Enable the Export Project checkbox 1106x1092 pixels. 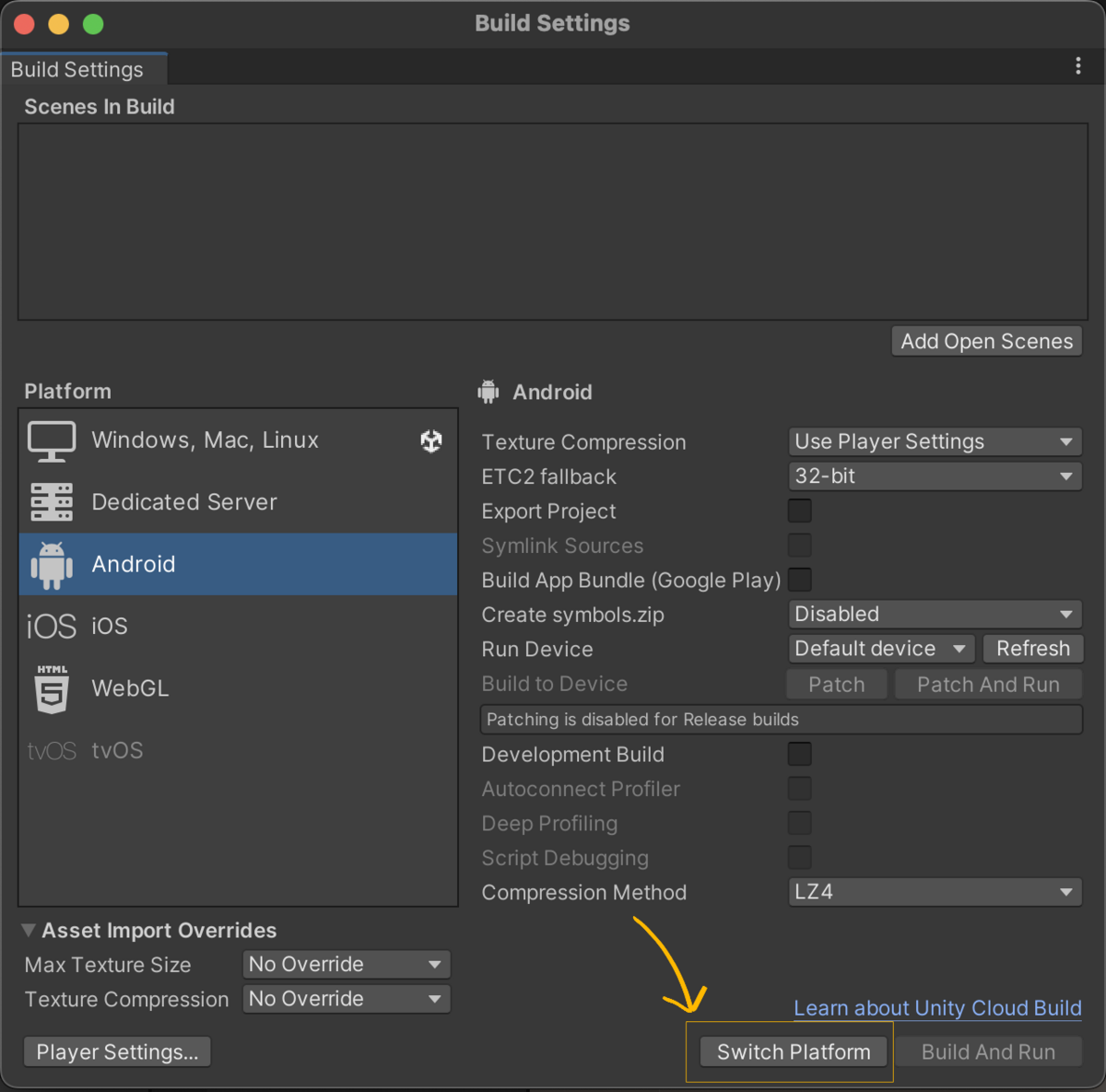coord(800,511)
